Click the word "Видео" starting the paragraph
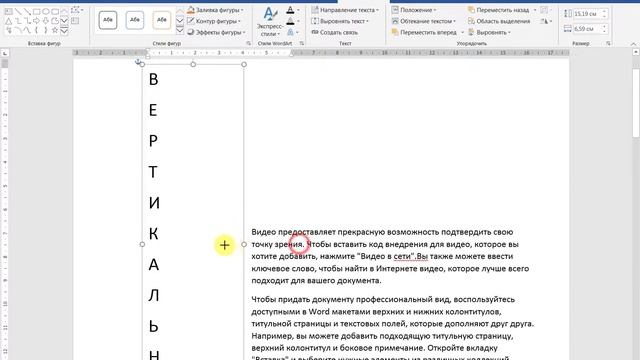640x360 pixels. (x=264, y=232)
